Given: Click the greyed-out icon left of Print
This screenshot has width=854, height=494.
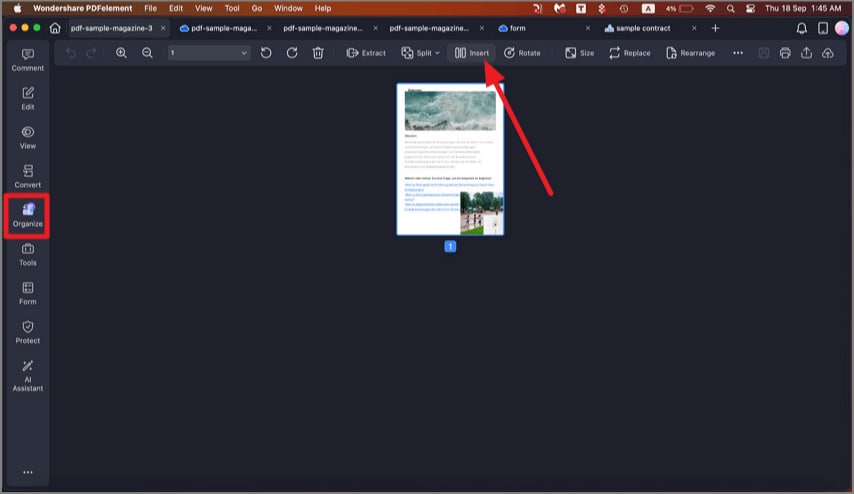Looking at the screenshot, I should point(764,53).
